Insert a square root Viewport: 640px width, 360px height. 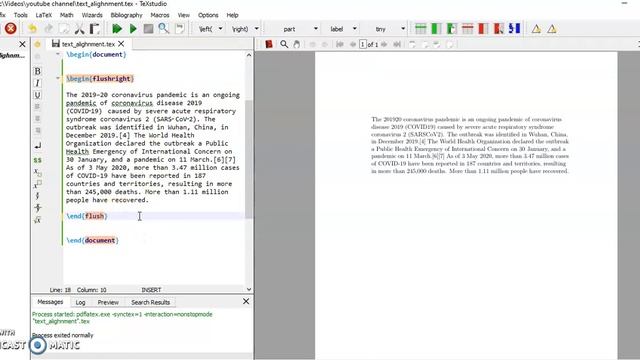[38, 220]
